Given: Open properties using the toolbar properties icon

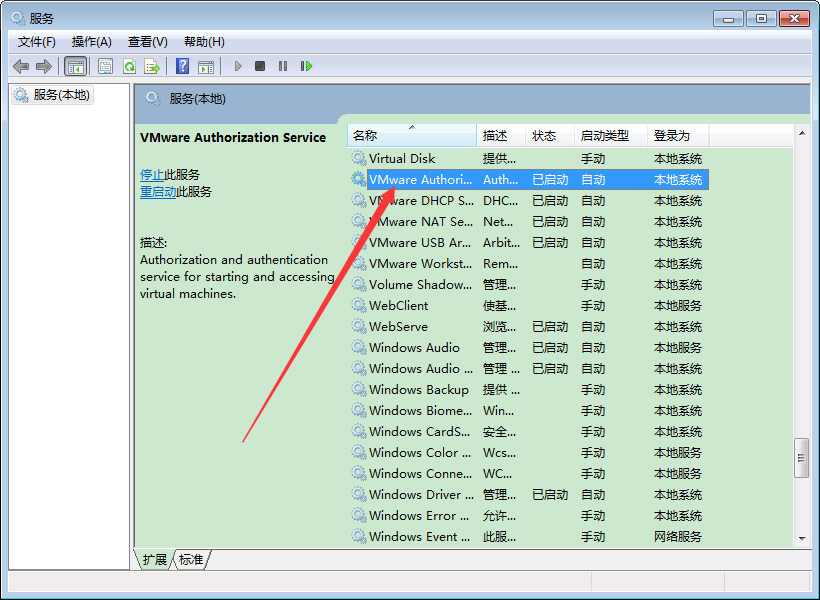Looking at the screenshot, I should coord(105,66).
